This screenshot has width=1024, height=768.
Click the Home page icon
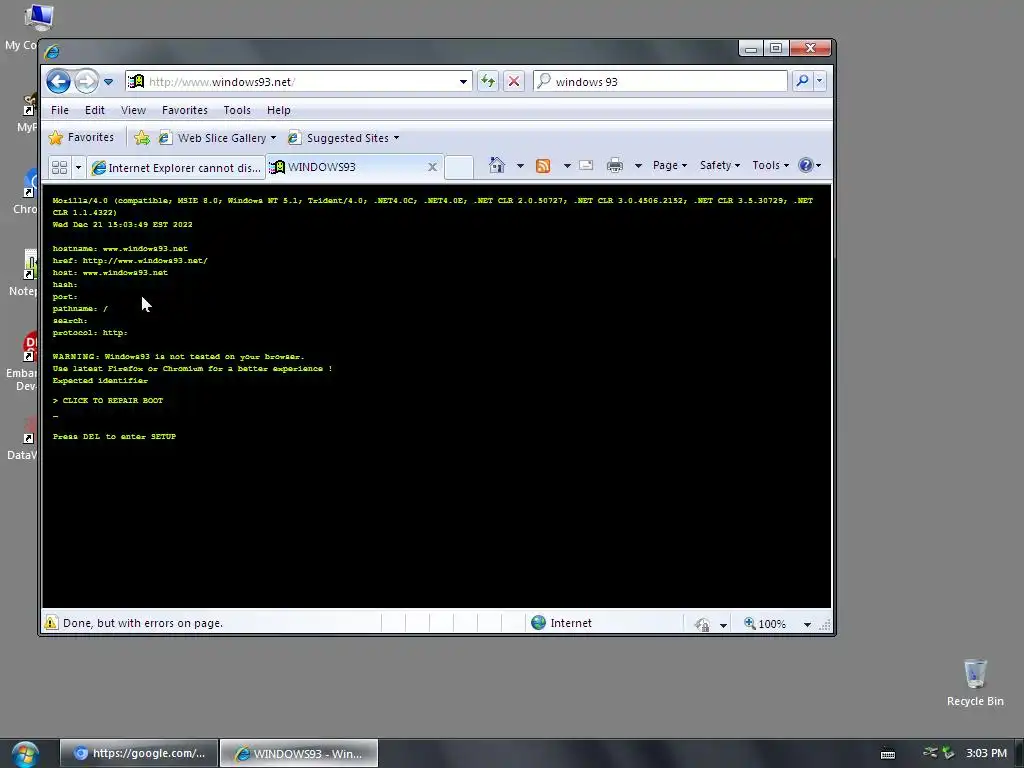pos(497,165)
